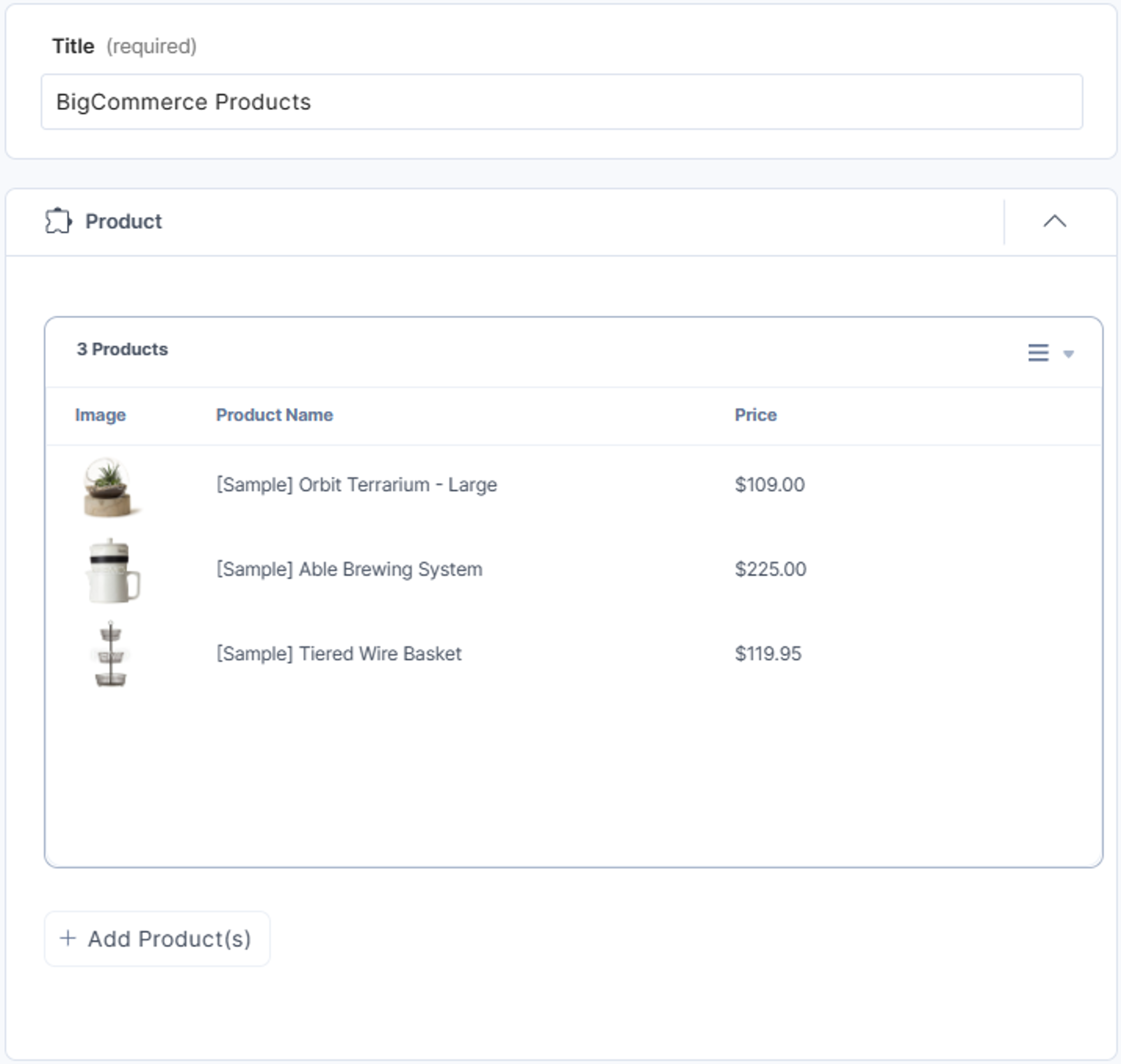Open the view options dropdown arrow

1068,354
